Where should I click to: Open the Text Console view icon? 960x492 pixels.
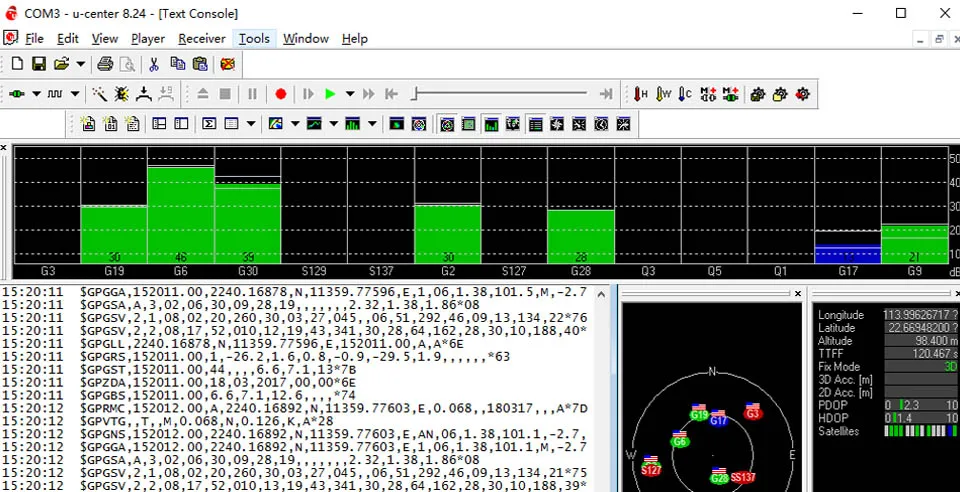point(132,124)
